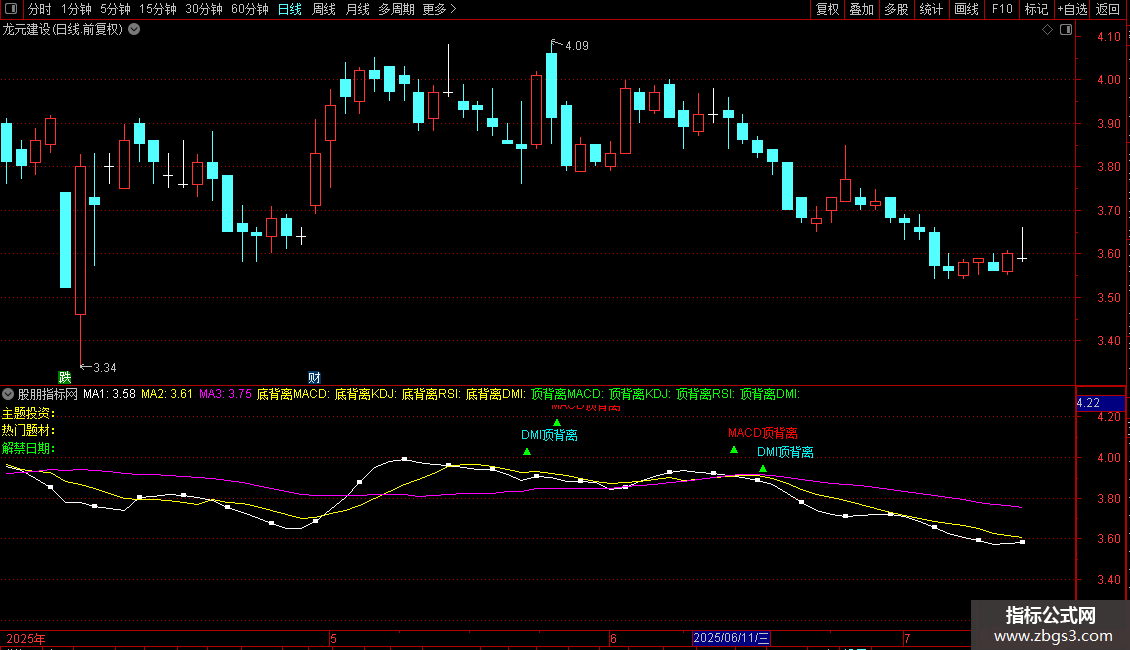1130x650 pixels.
Task: Select the 15分钟 period
Action: (158, 9)
